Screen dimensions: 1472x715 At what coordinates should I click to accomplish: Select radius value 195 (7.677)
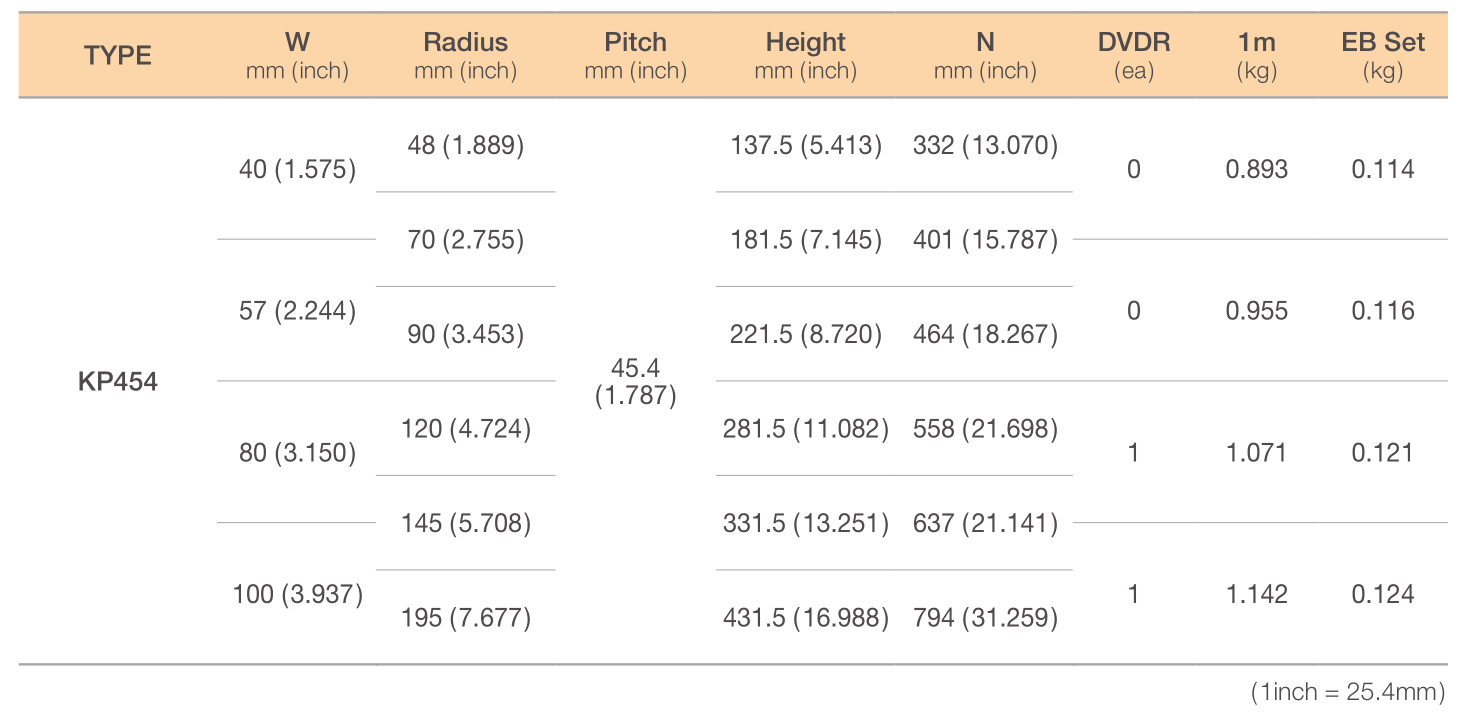466,618
